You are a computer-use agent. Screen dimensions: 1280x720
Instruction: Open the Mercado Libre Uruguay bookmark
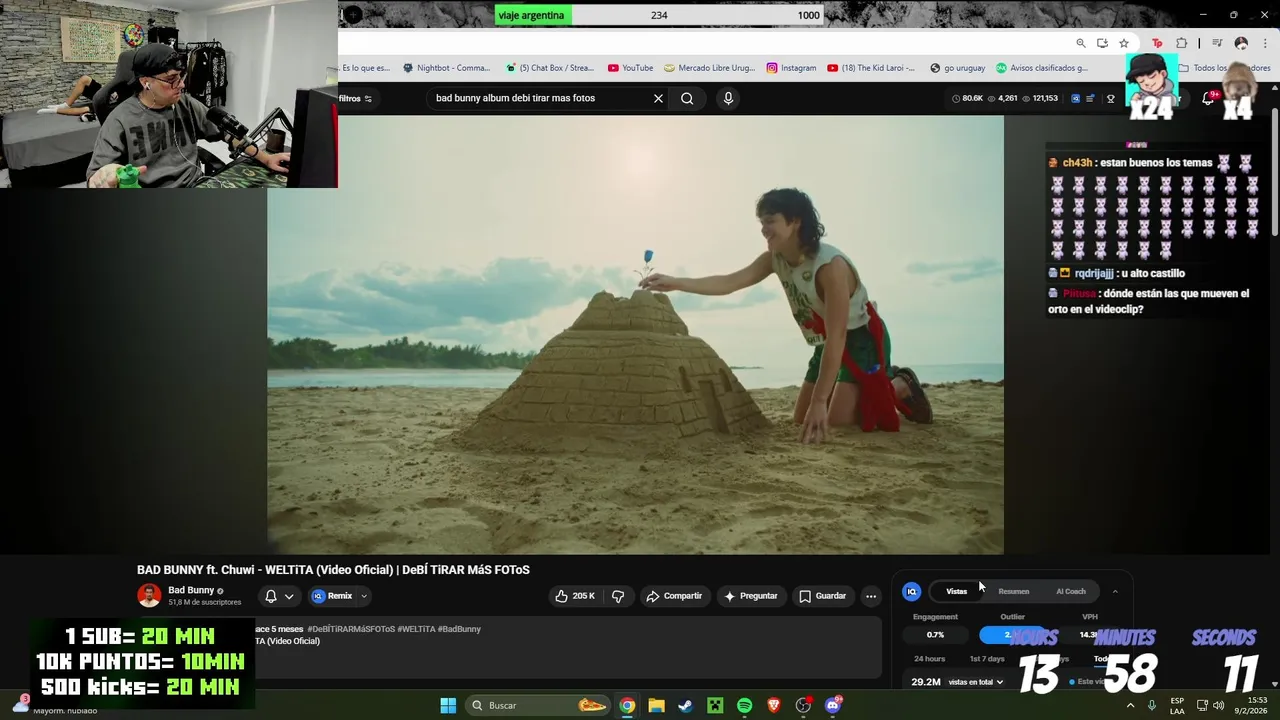point(709,68)
